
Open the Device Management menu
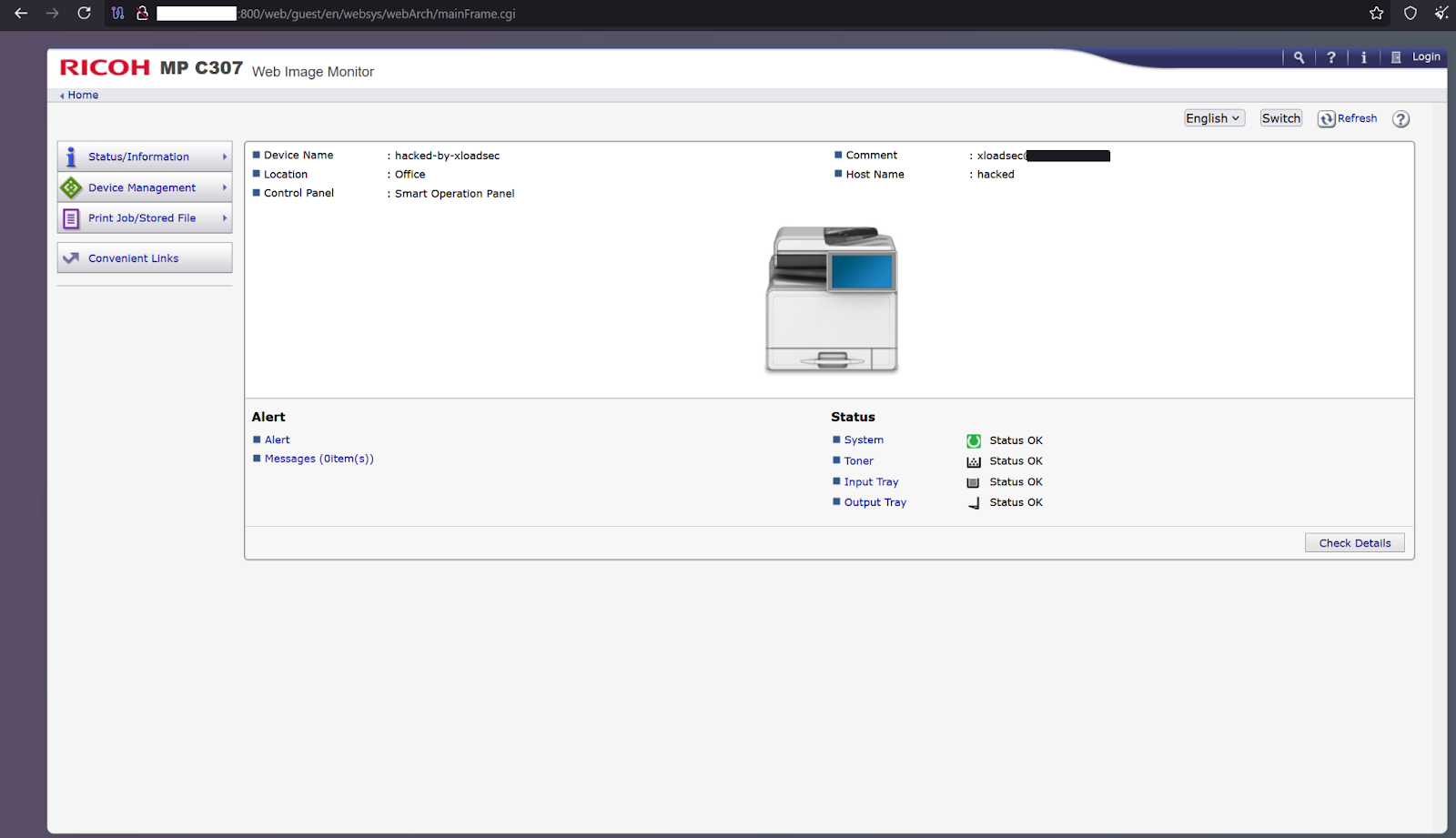(145, 187)
